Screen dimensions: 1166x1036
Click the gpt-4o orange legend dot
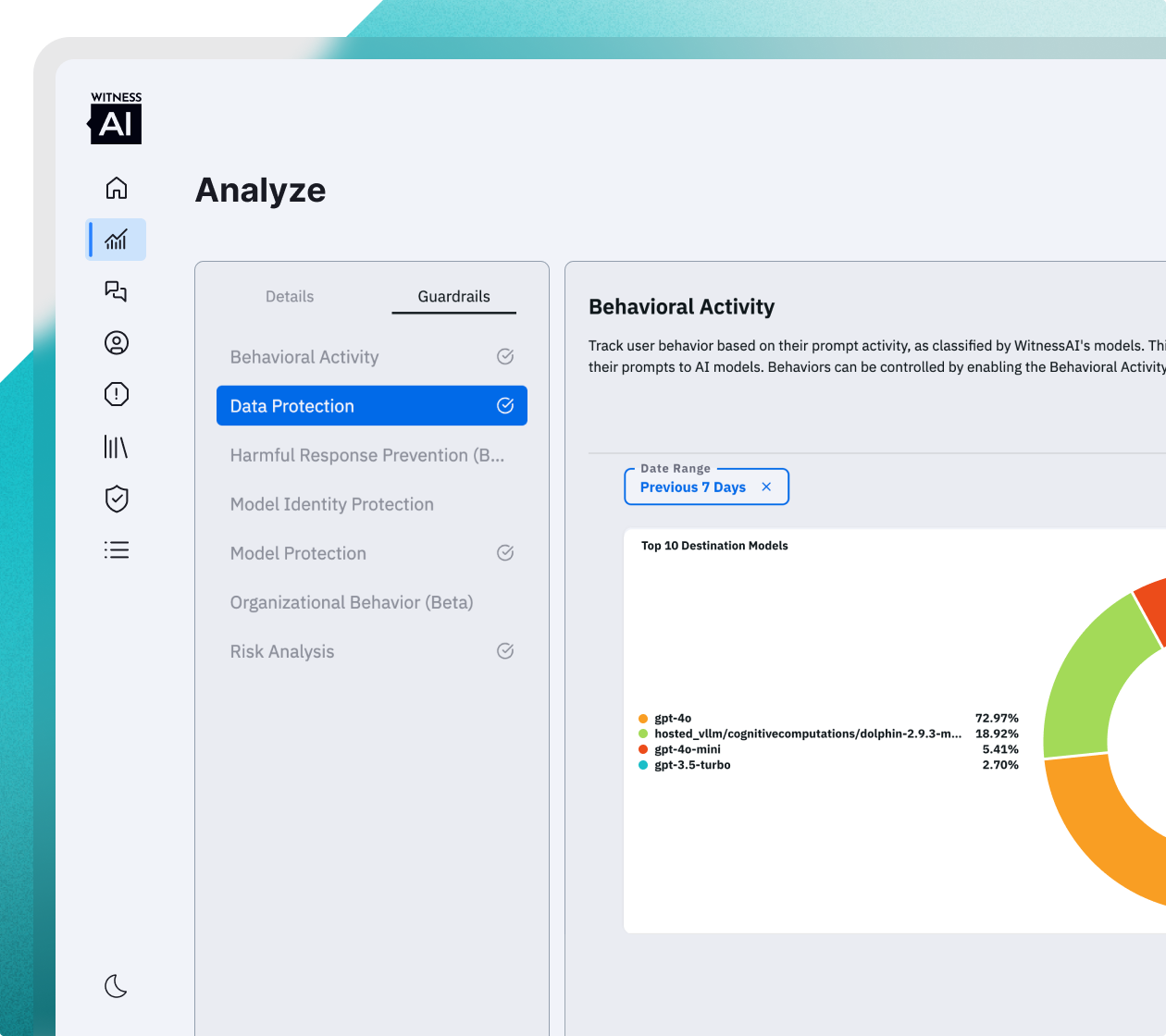point(643,719)
